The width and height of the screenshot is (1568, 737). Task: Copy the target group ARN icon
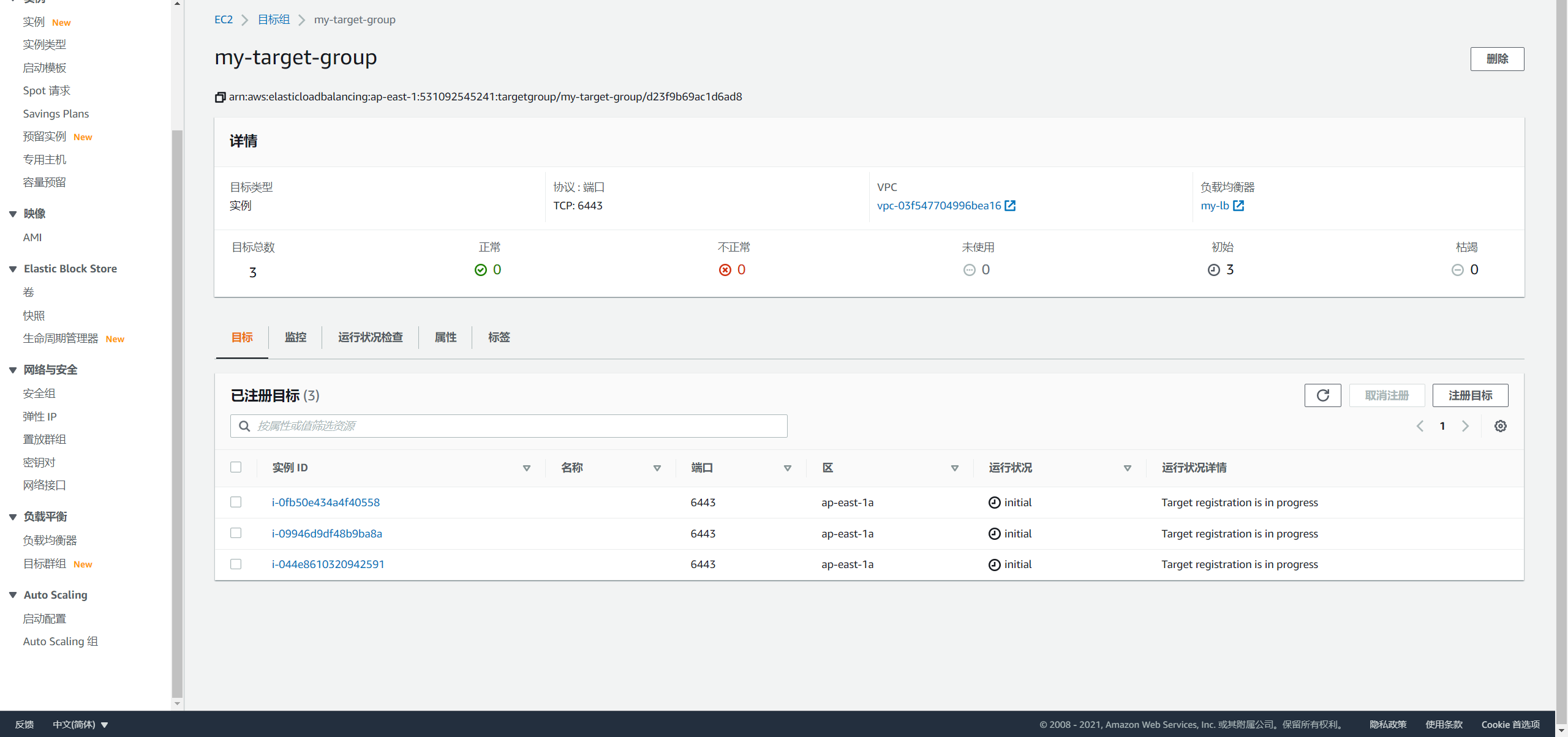point(221,97)
